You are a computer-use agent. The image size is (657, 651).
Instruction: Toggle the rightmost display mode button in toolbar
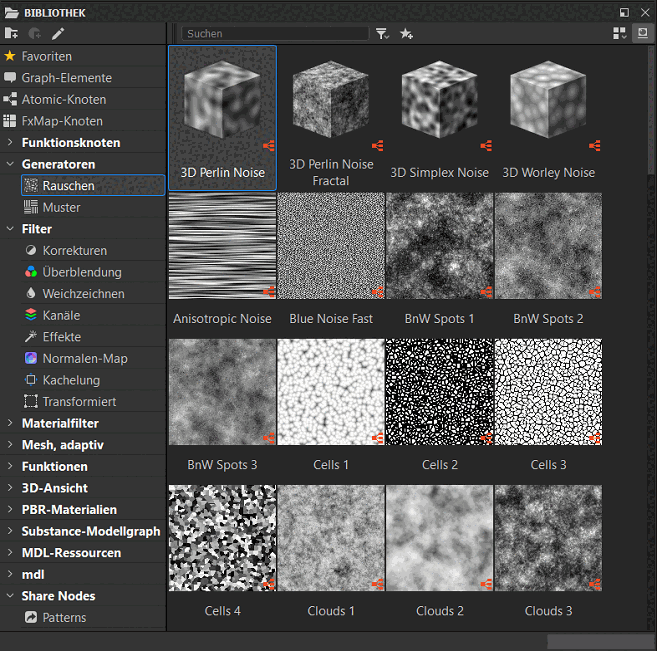point(643,33)
